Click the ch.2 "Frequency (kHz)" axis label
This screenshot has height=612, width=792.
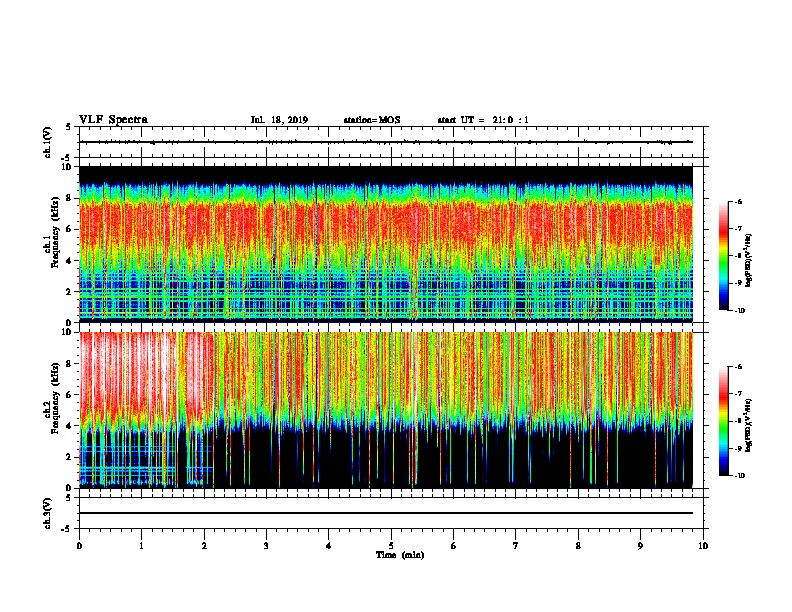point(56,398)
